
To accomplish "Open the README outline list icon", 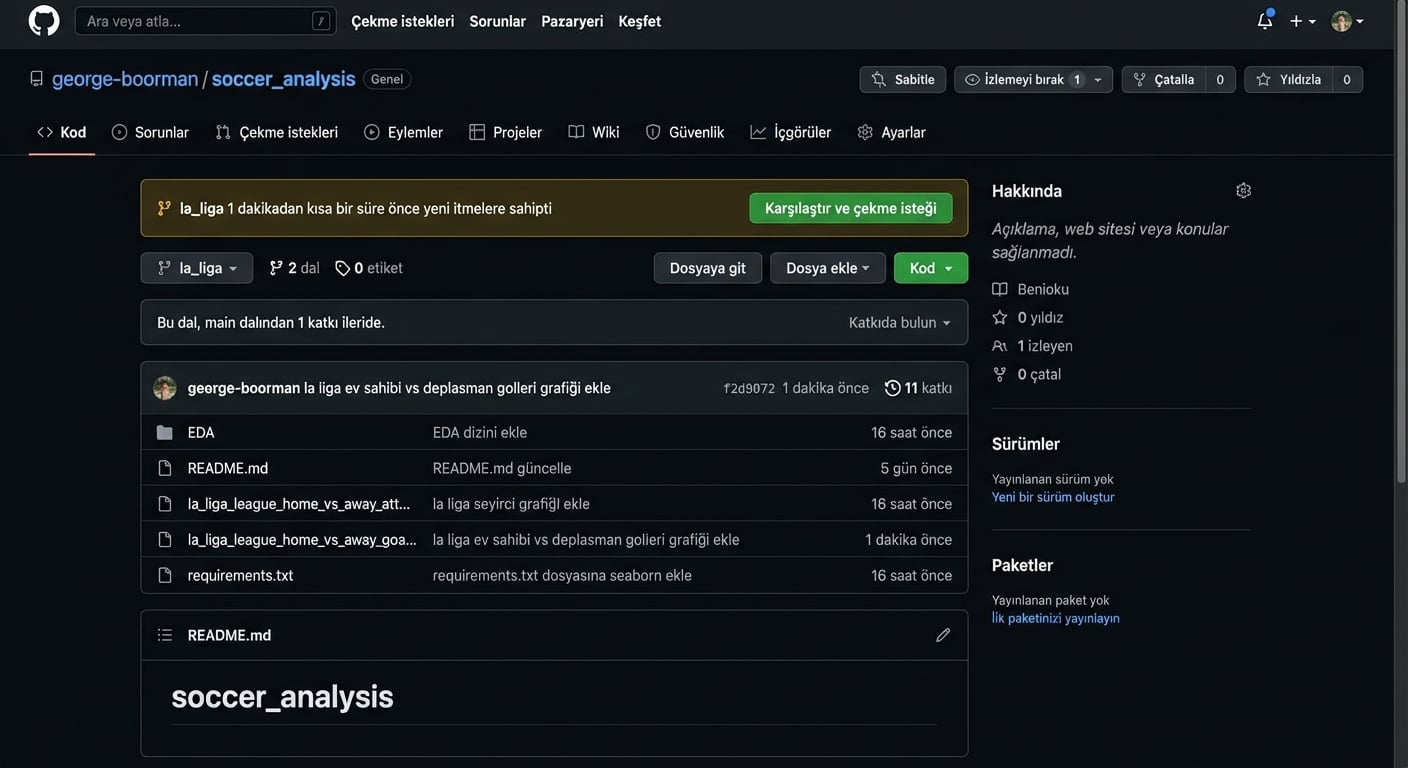I will pos(165,635).
